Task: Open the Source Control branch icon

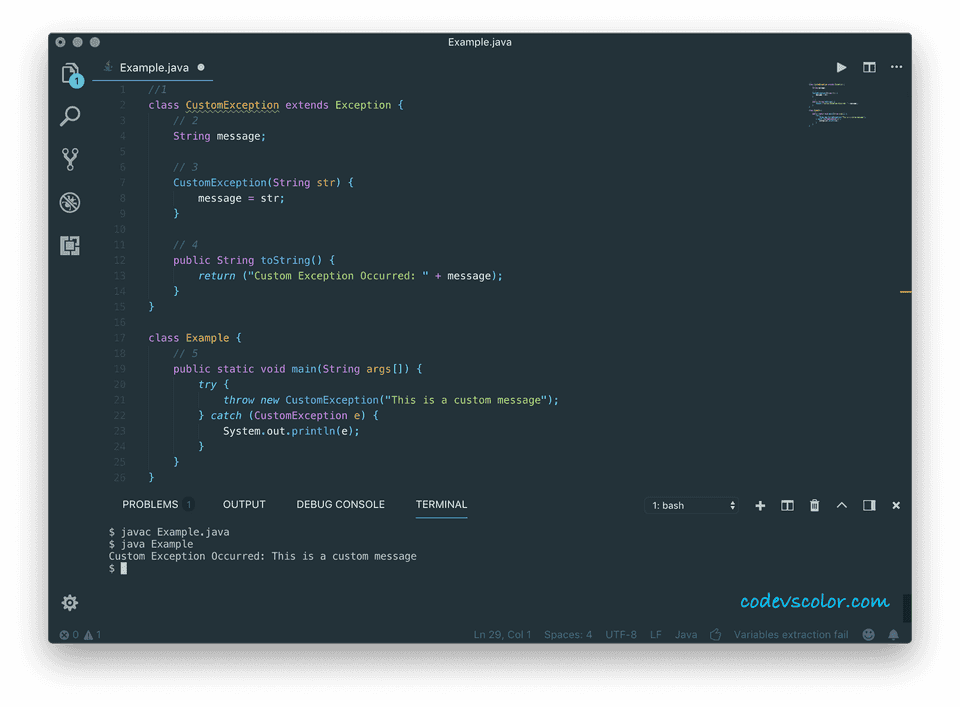Action: 70,159
